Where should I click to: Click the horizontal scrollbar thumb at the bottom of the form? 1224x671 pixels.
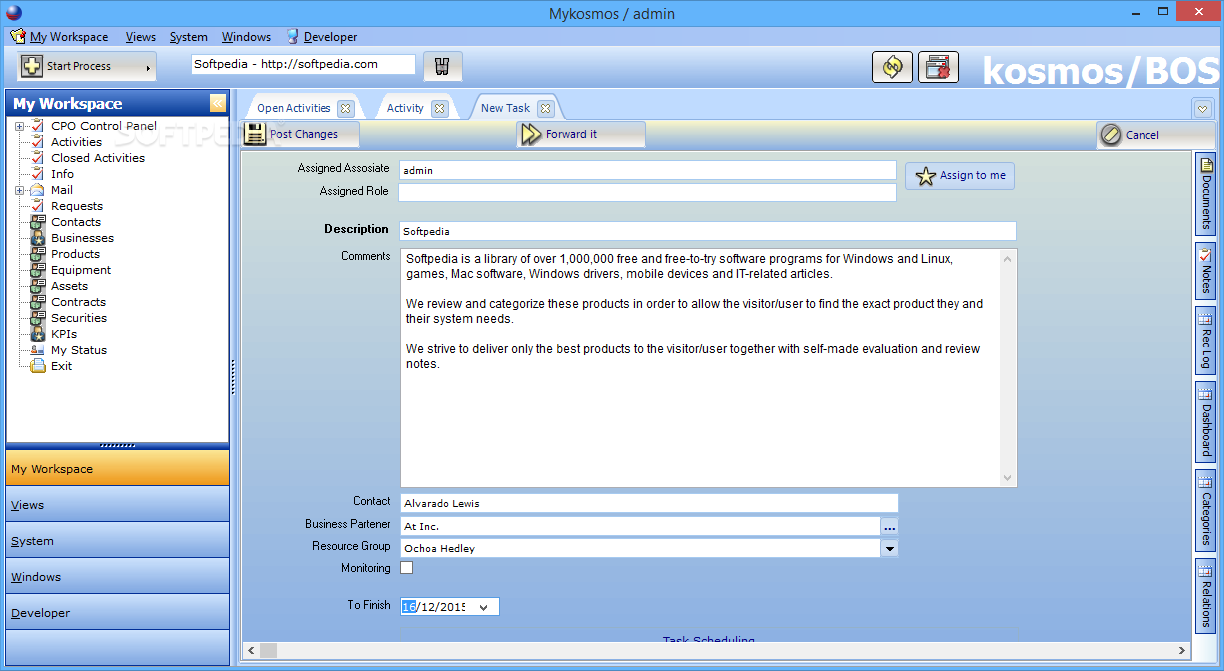269,651
